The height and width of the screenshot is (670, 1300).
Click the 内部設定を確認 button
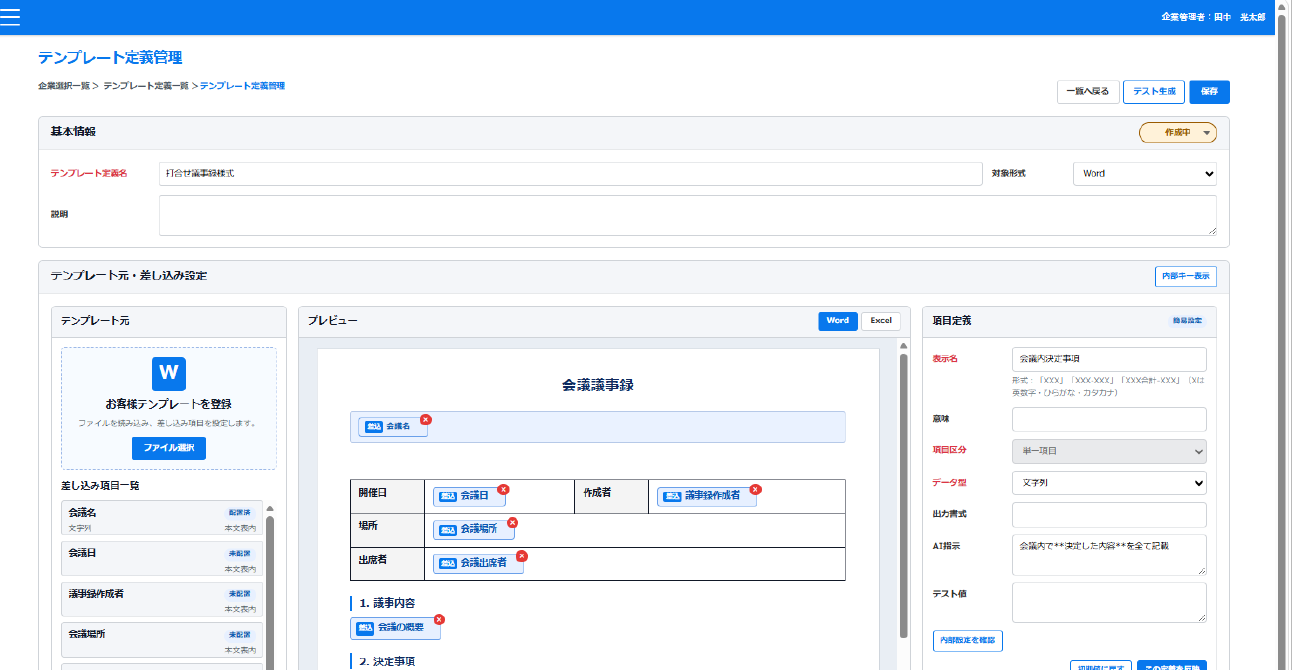pyautogui.click(x=967, y=640)
